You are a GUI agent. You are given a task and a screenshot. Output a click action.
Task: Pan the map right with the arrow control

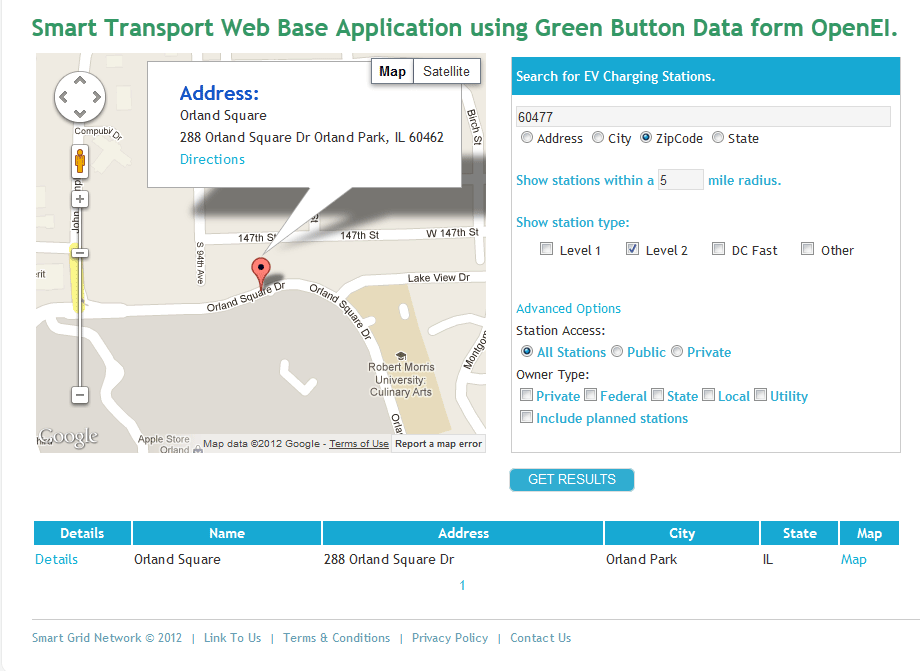[x=97, y=97]
